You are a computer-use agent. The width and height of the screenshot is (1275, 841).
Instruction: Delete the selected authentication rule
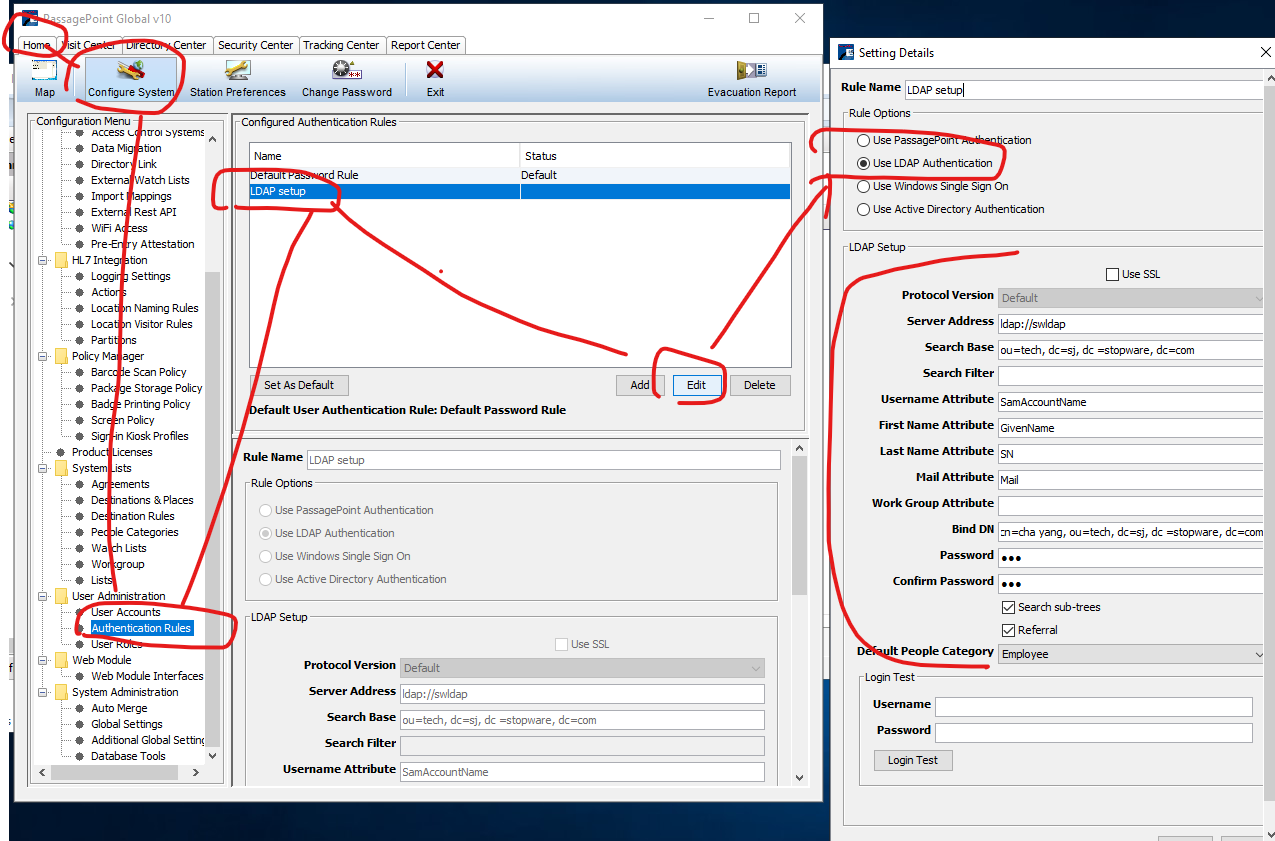tap(760, 385)
